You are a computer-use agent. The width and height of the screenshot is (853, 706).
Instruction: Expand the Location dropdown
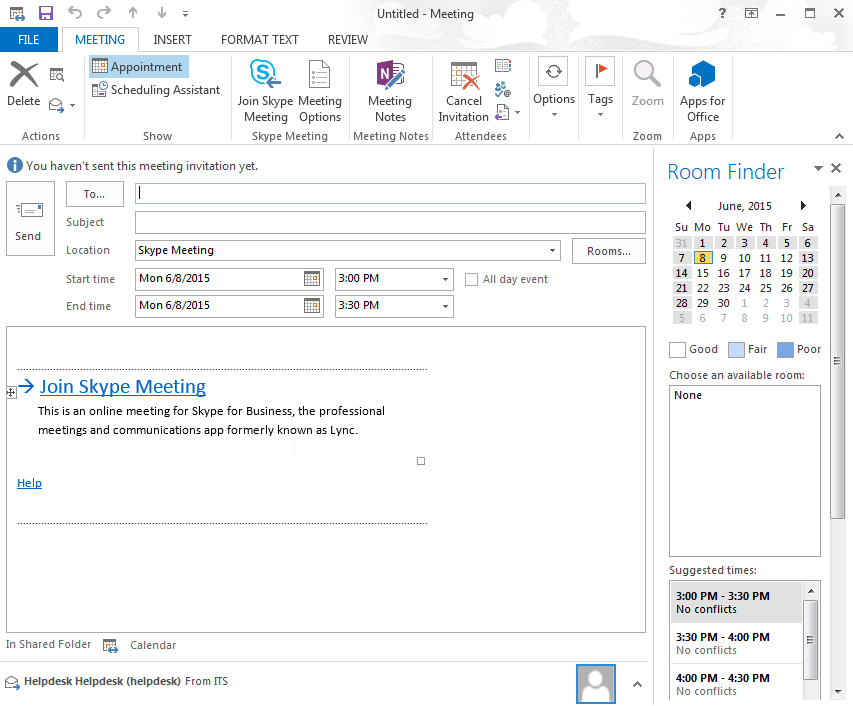552,250
